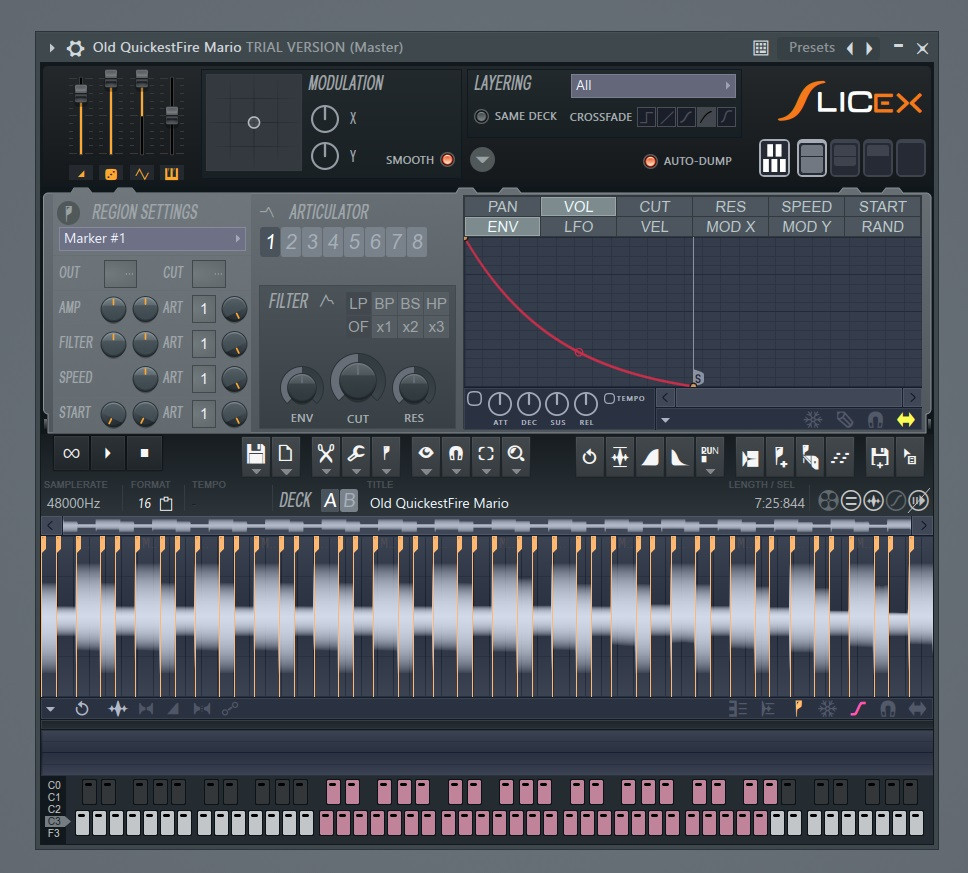Click the pink Slide curve icon
Viewport: 968px width, 873px height.
(x=857, y=708)
